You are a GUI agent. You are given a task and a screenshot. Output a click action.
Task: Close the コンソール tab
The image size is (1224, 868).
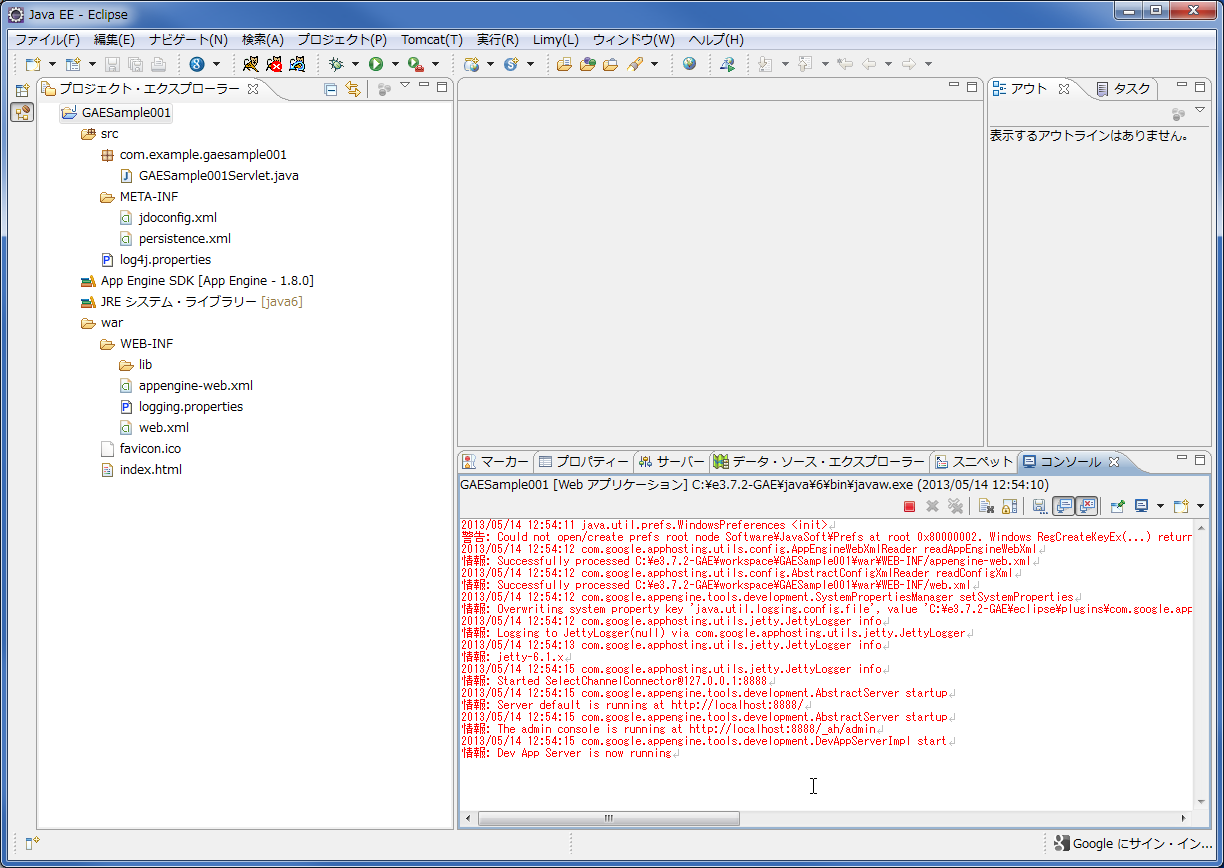pos(1114,461)
